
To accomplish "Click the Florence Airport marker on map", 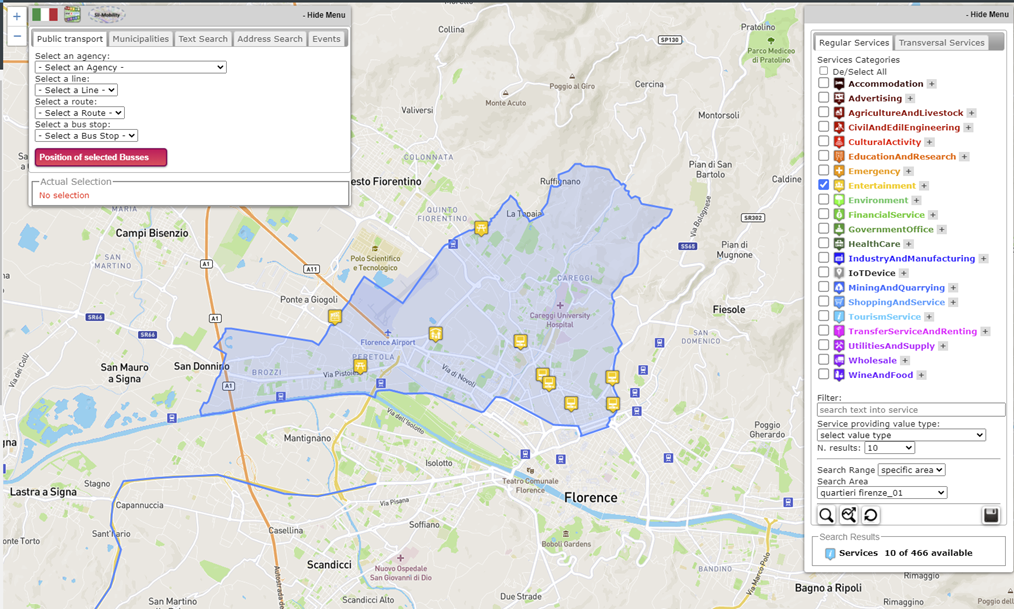I will coord(387,333).
